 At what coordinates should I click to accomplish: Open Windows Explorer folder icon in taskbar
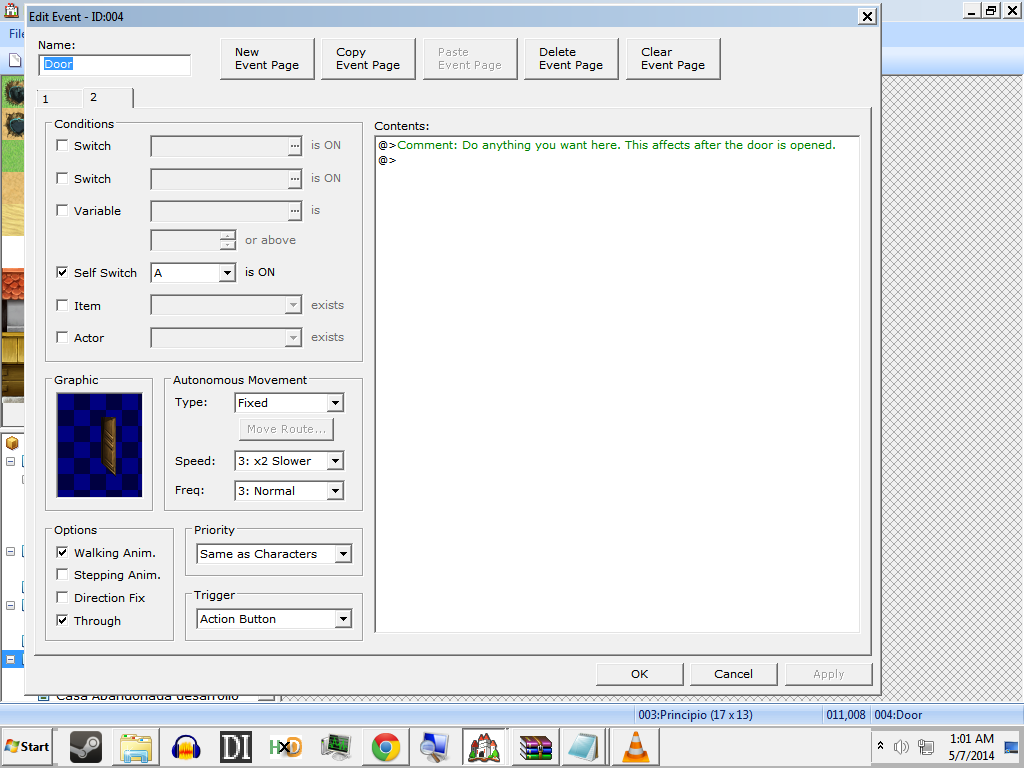pyautogui.click(x=136, y=747)
